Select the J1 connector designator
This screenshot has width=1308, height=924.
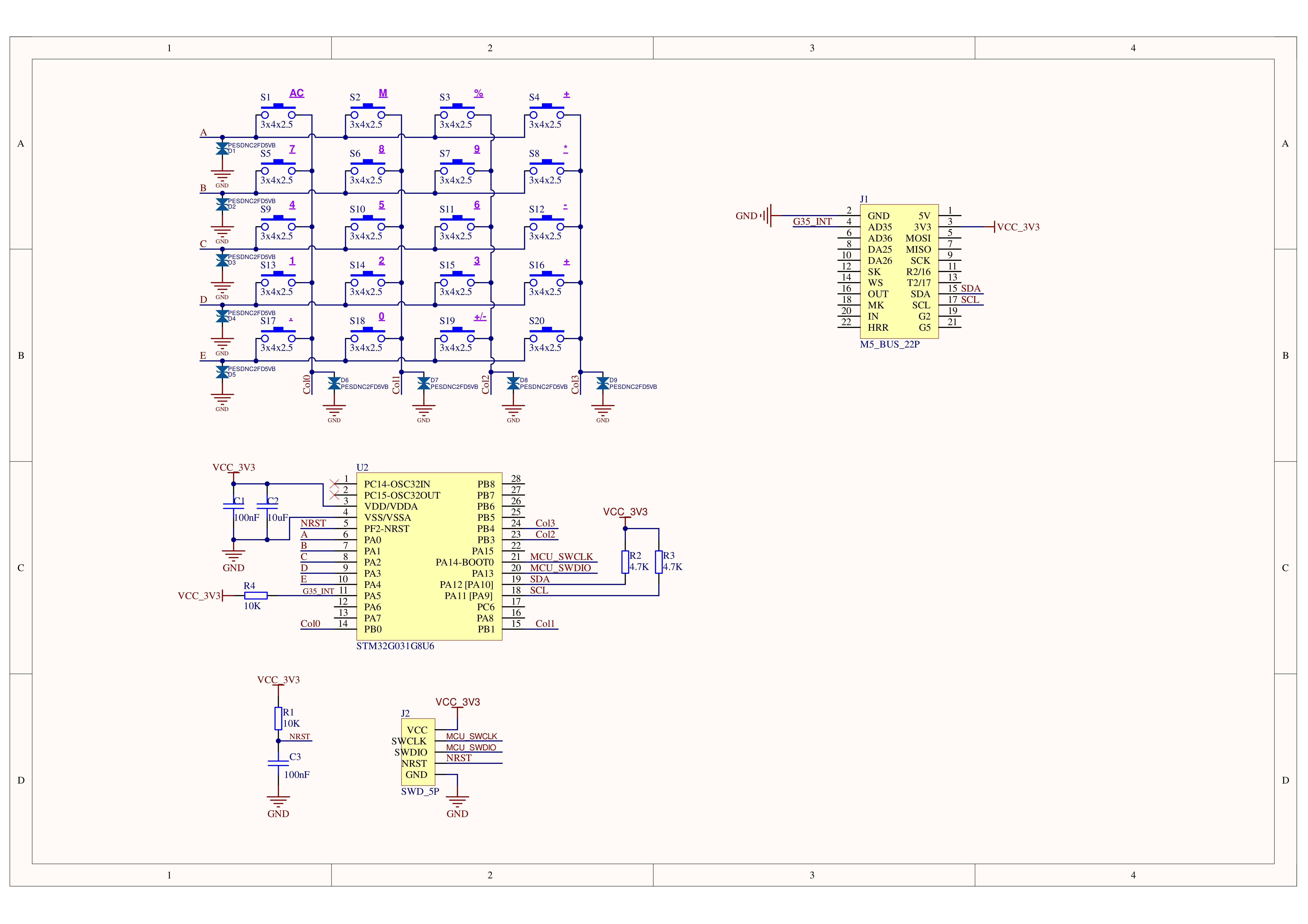864,199
